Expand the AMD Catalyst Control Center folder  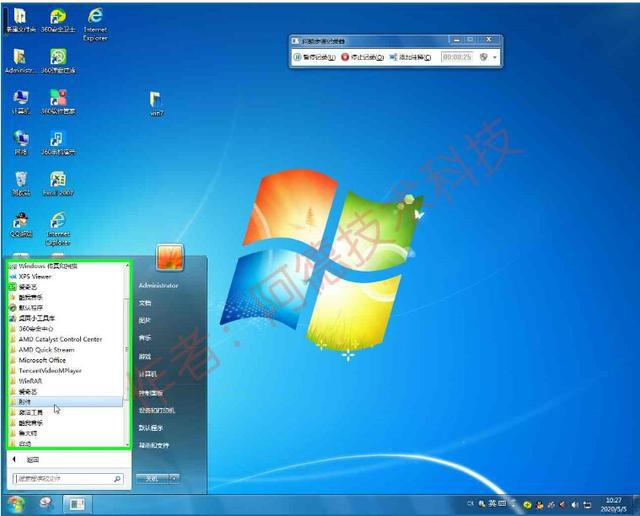pos(66,339)
